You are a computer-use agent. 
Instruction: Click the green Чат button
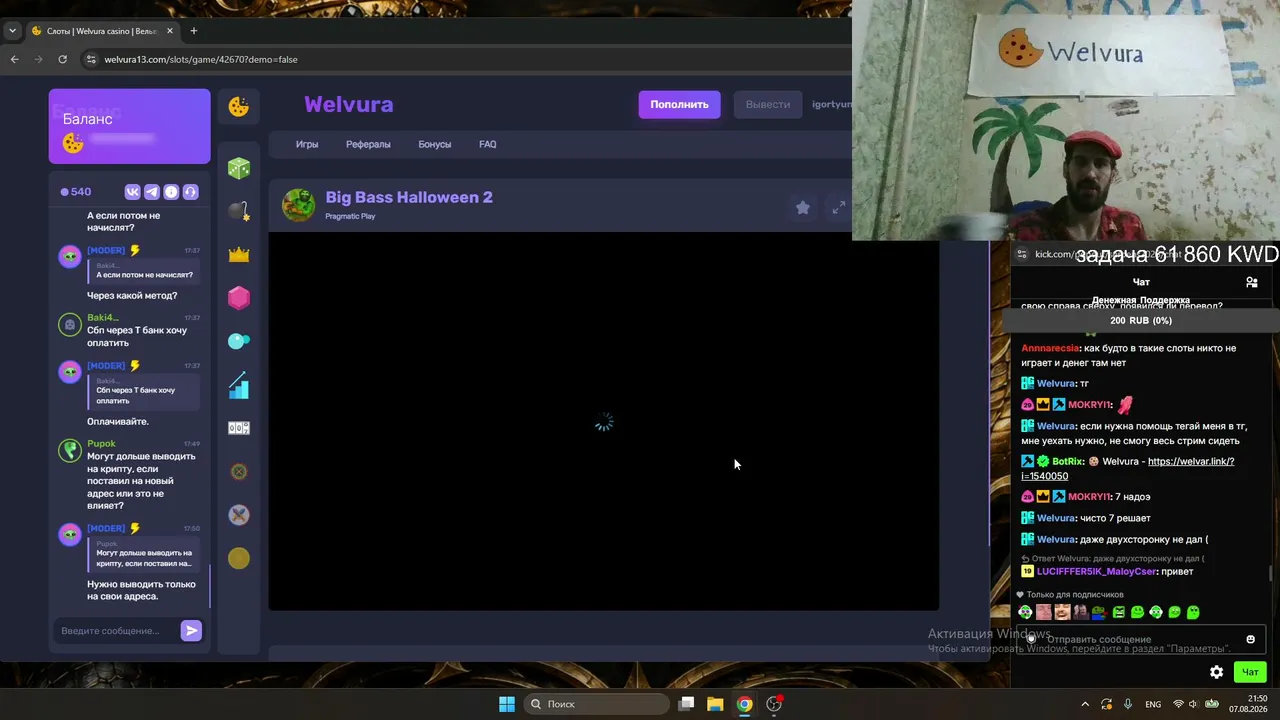click(x=1250, y=672)
